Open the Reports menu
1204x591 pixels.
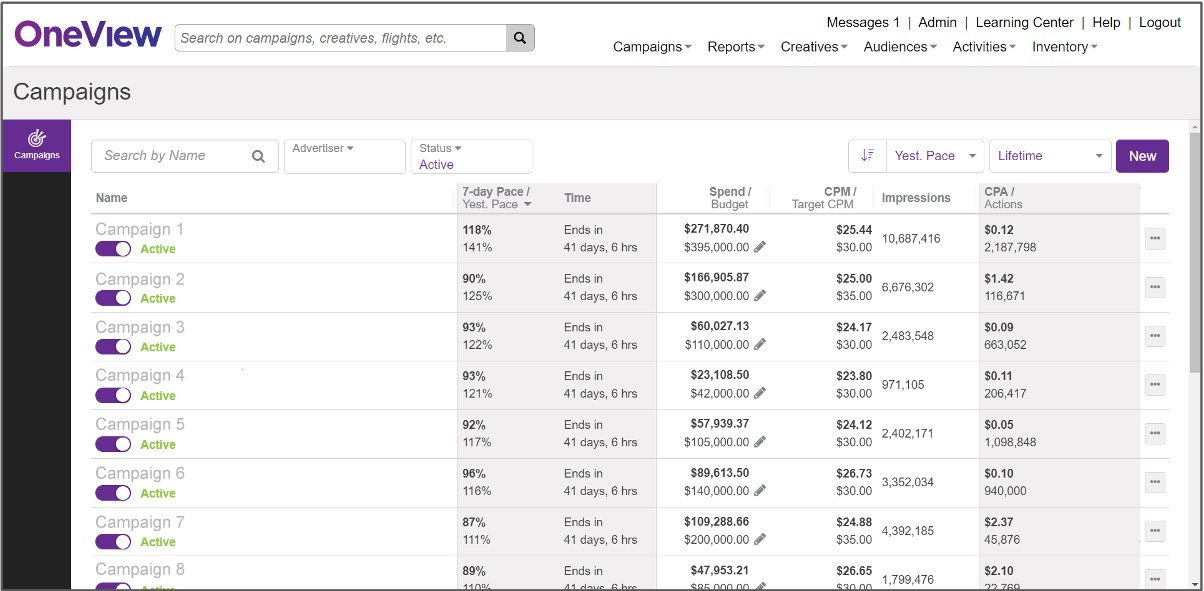(x=735, y=47)
